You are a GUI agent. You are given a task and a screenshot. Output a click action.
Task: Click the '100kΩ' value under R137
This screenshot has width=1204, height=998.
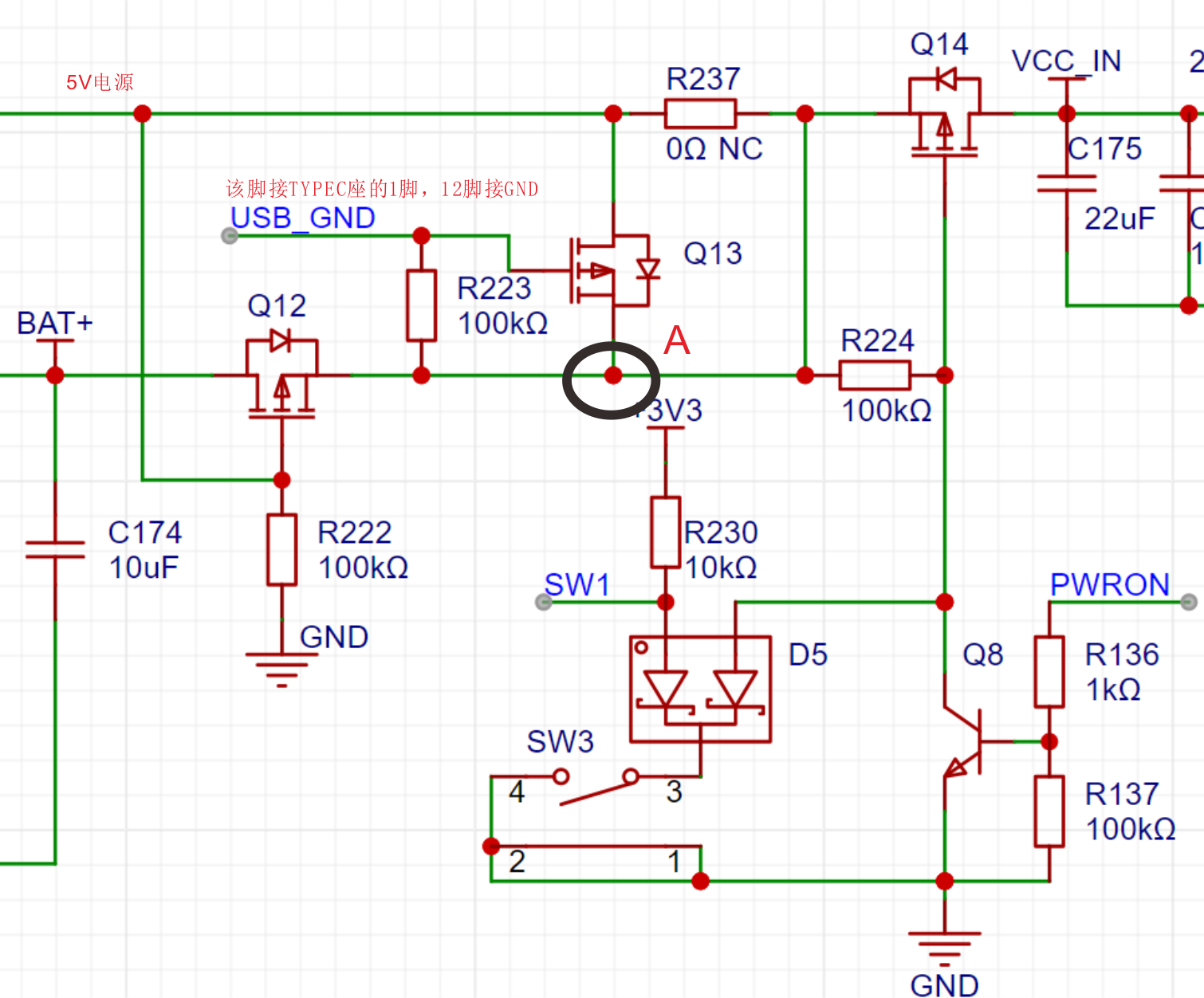pos(1131,829)
